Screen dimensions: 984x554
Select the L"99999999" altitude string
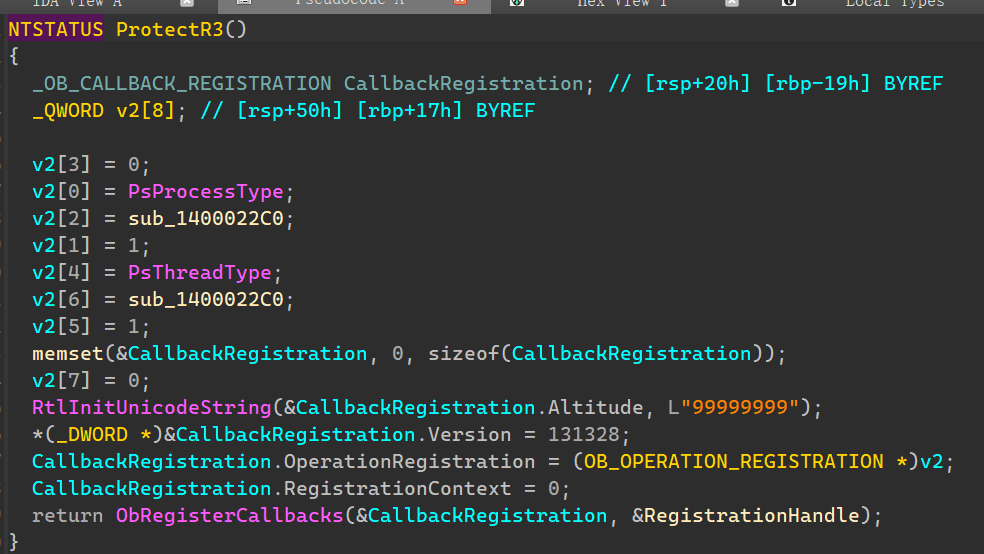coord(733,407)
